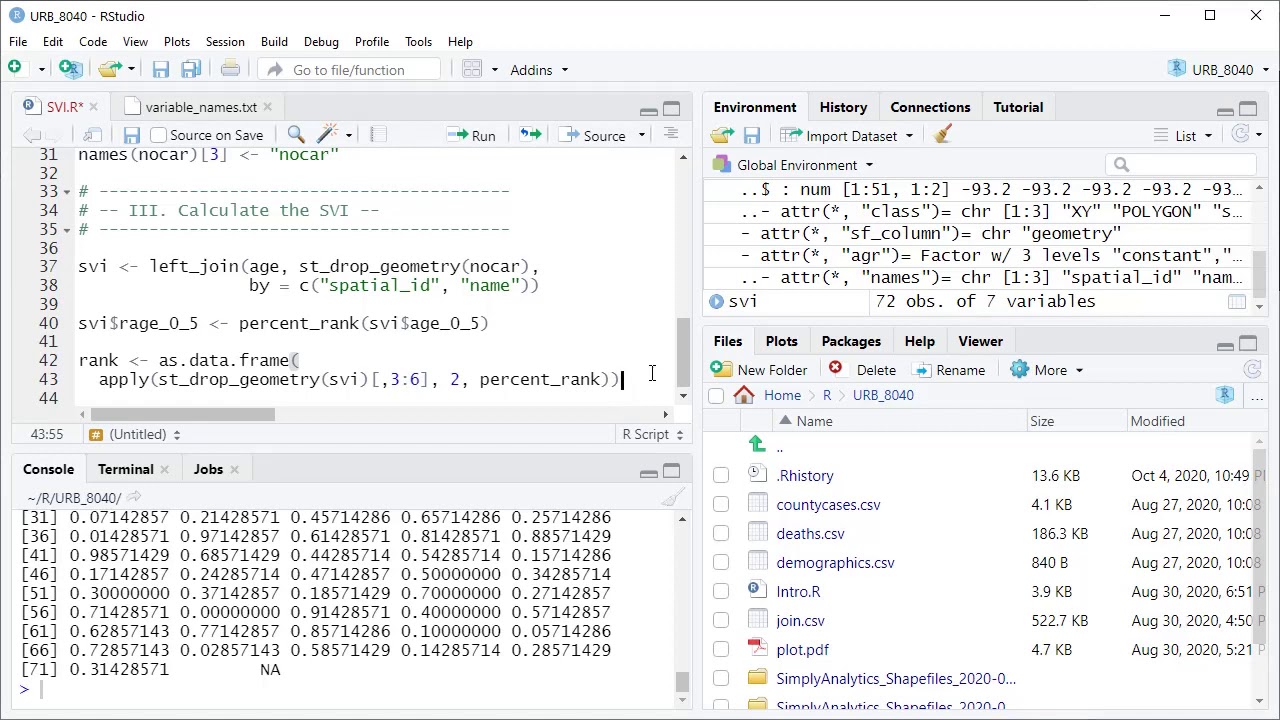Open an existing file via folder icon

pos(110,69)
